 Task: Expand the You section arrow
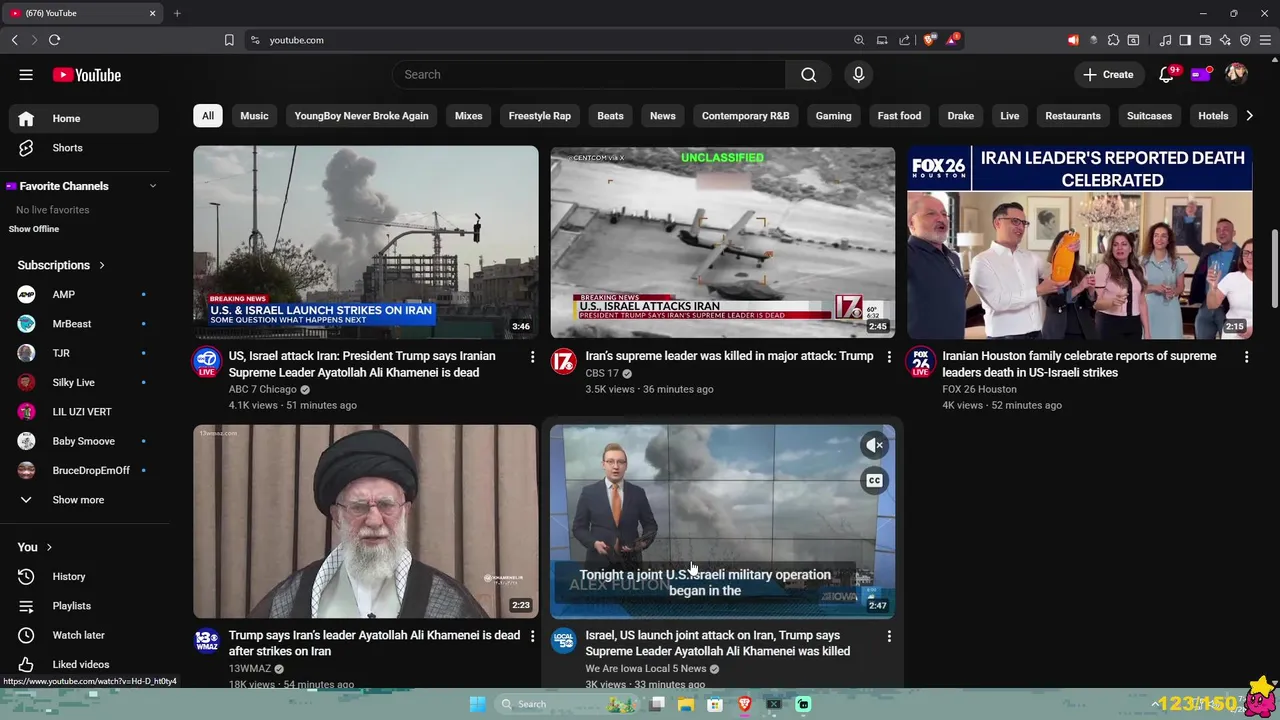(48, 547)
